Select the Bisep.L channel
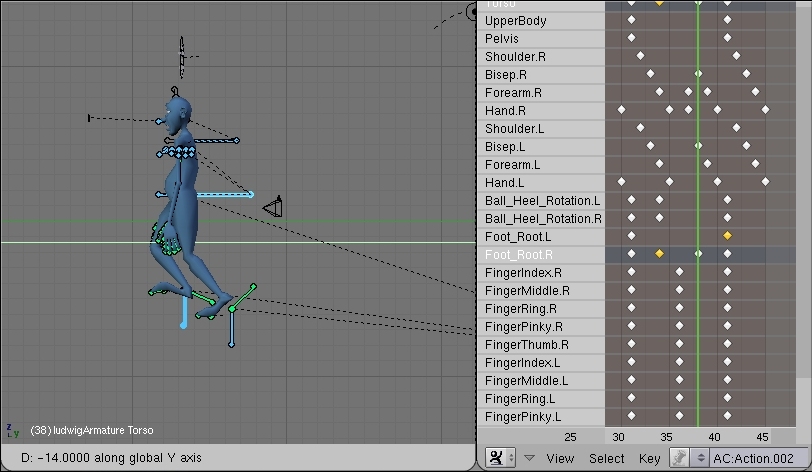Screen dimensions: 812x472 [x=541, y=147]
